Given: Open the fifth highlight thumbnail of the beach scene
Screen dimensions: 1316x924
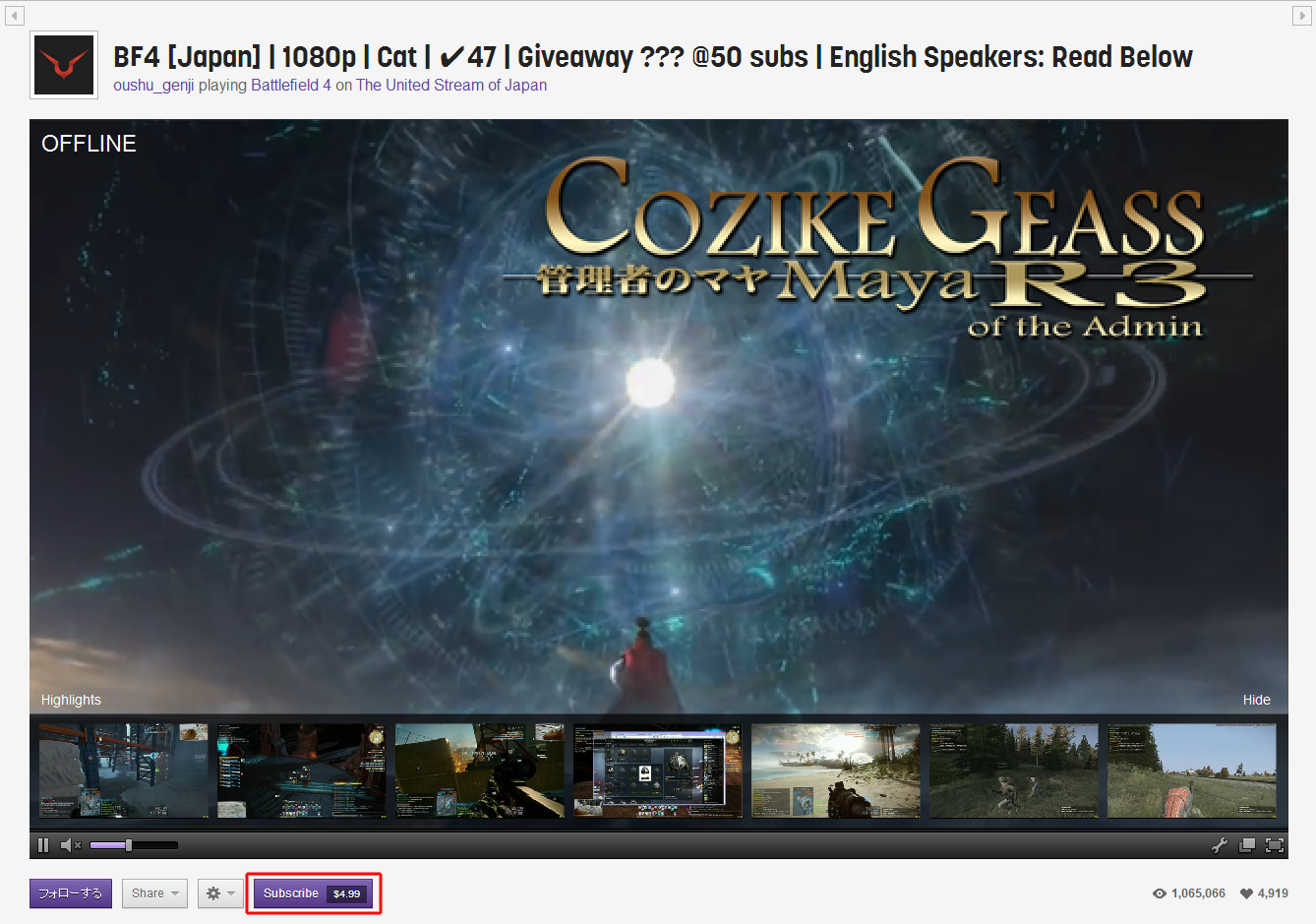Looking at the screenshot, I should click(836, 771).
